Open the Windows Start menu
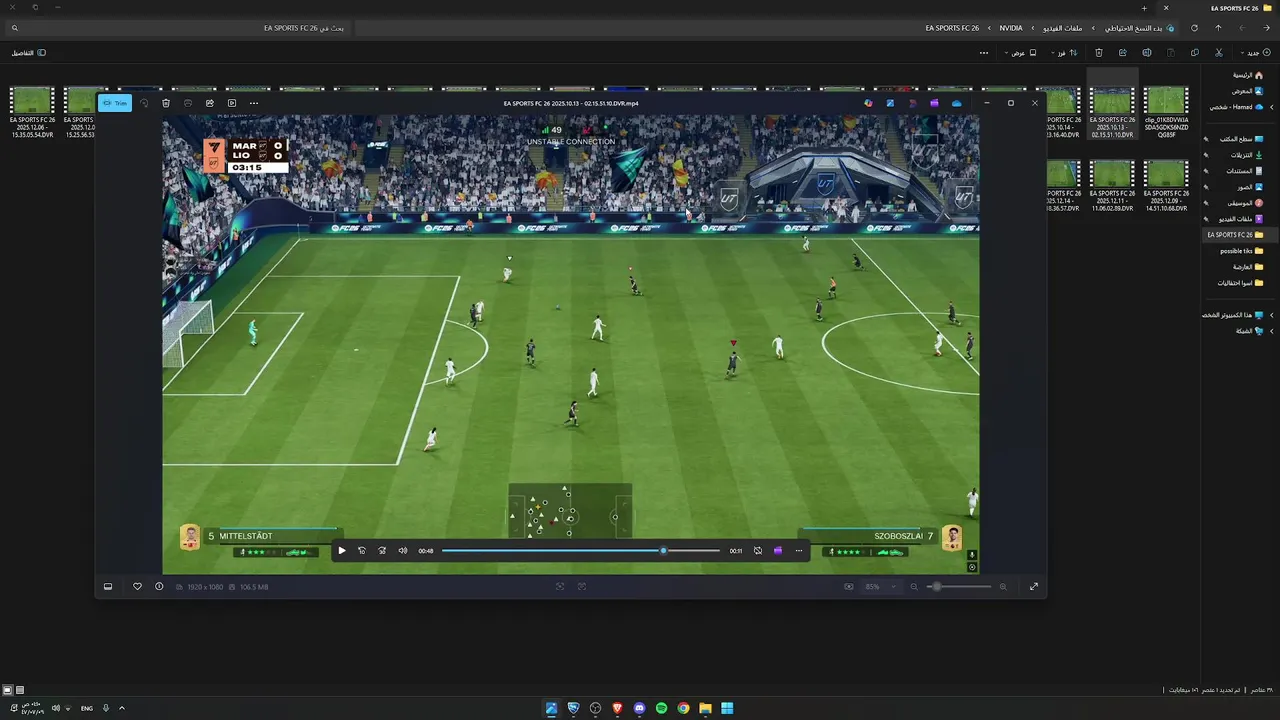Image resolution: width=1280 pixels, height=720 pixels. coord(727,708)
